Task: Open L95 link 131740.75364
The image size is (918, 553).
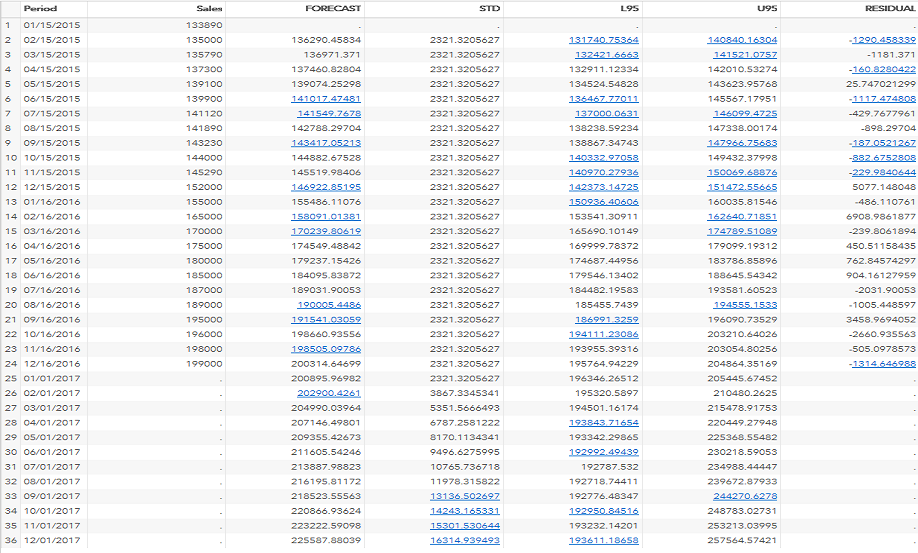Action: tap(604, 40)
